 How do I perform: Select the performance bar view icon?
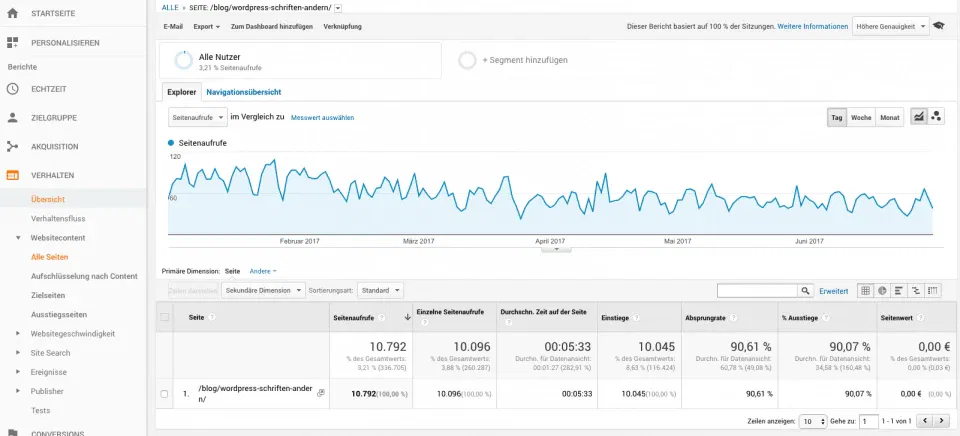coord(899,291)
